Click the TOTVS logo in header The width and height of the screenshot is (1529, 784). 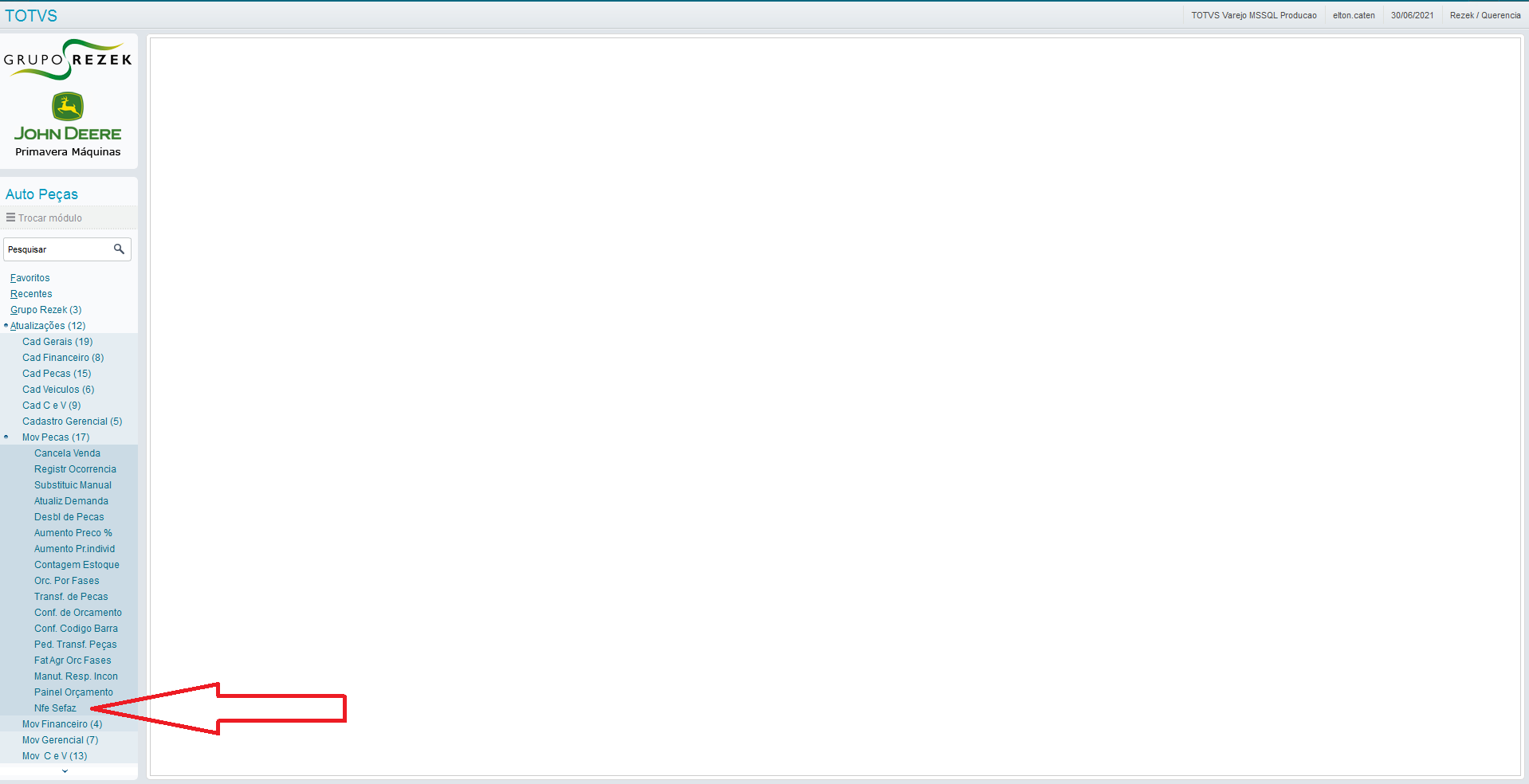pyautogui.click(x=31, y=15)
